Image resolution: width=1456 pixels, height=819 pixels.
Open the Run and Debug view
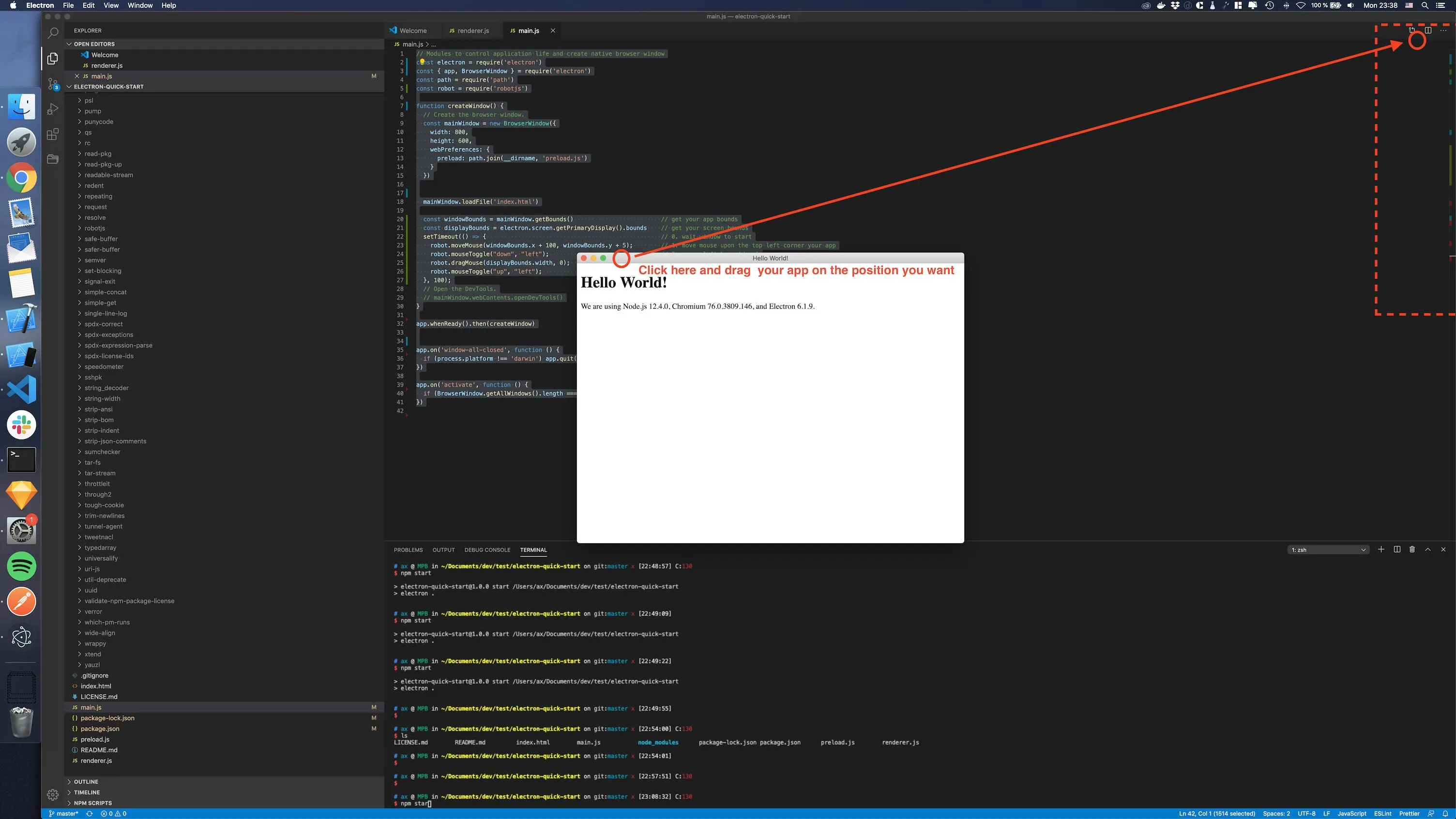(53, 109)
